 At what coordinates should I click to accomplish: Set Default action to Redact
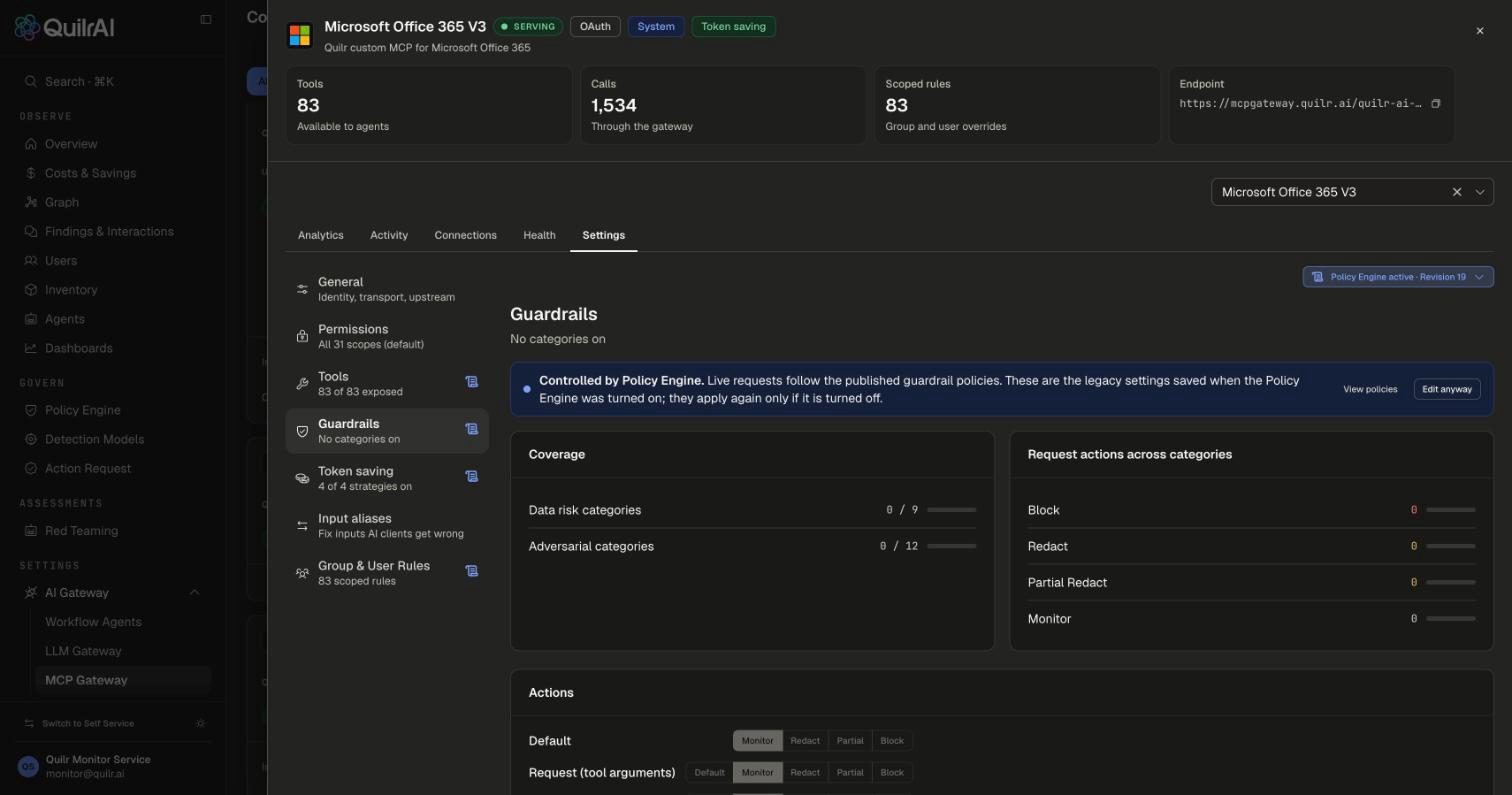point(805,741)
